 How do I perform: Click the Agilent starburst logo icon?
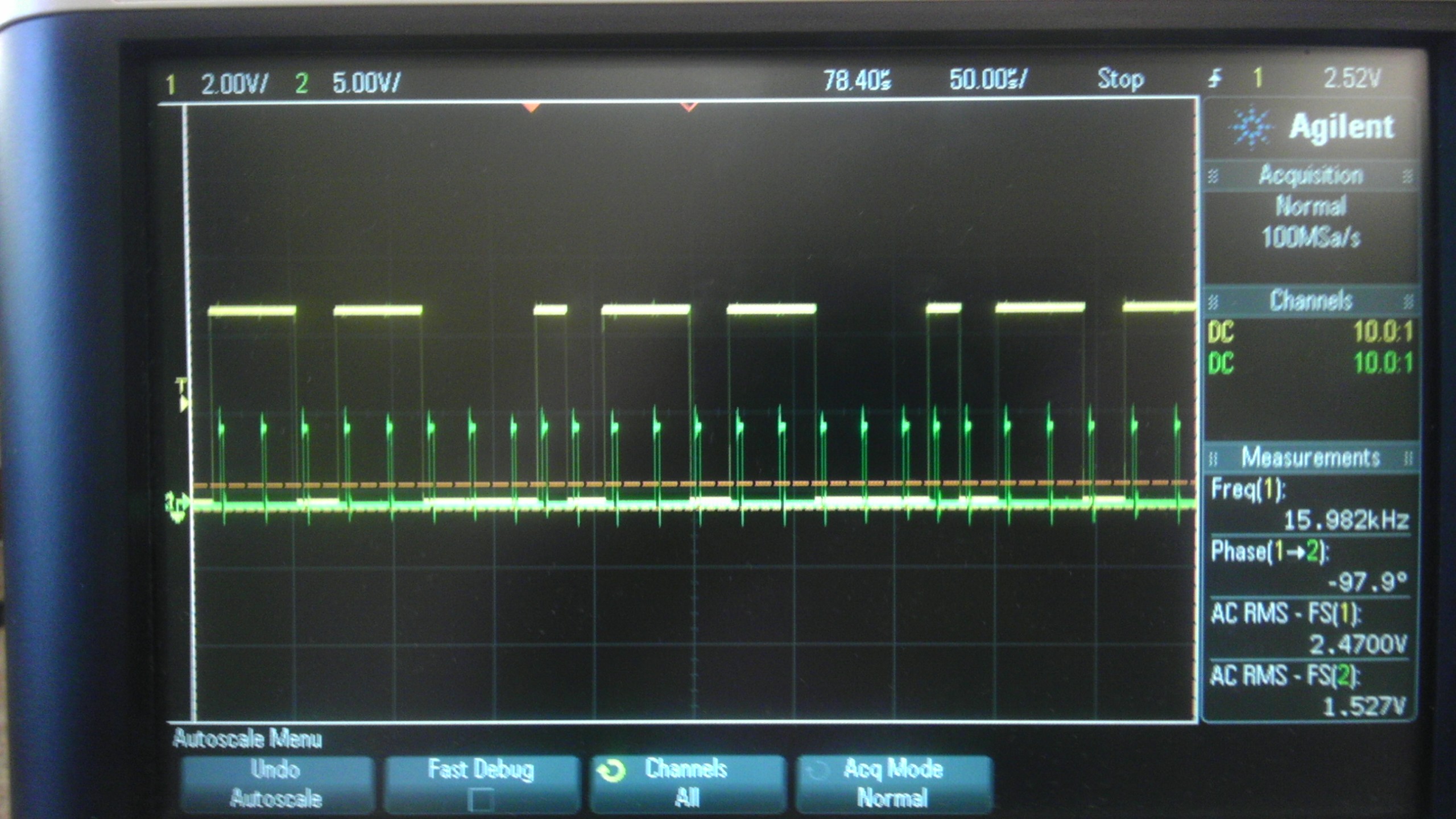coord(1252,127)
